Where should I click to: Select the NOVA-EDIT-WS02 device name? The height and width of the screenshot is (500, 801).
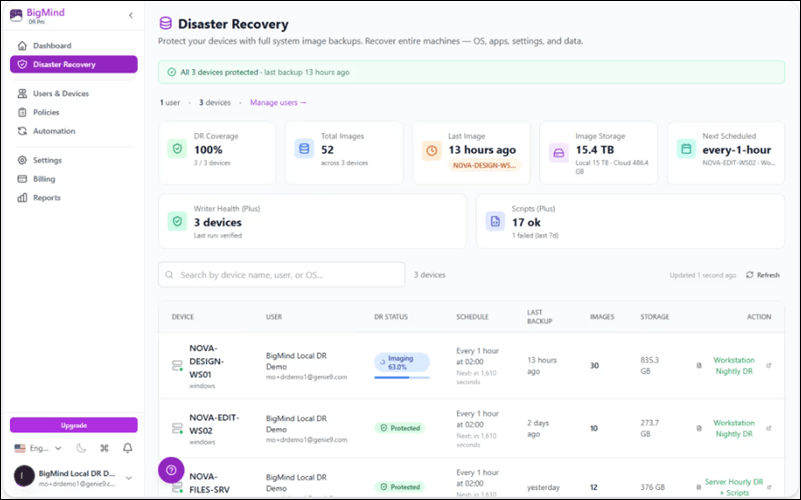(x=214, y=424)
